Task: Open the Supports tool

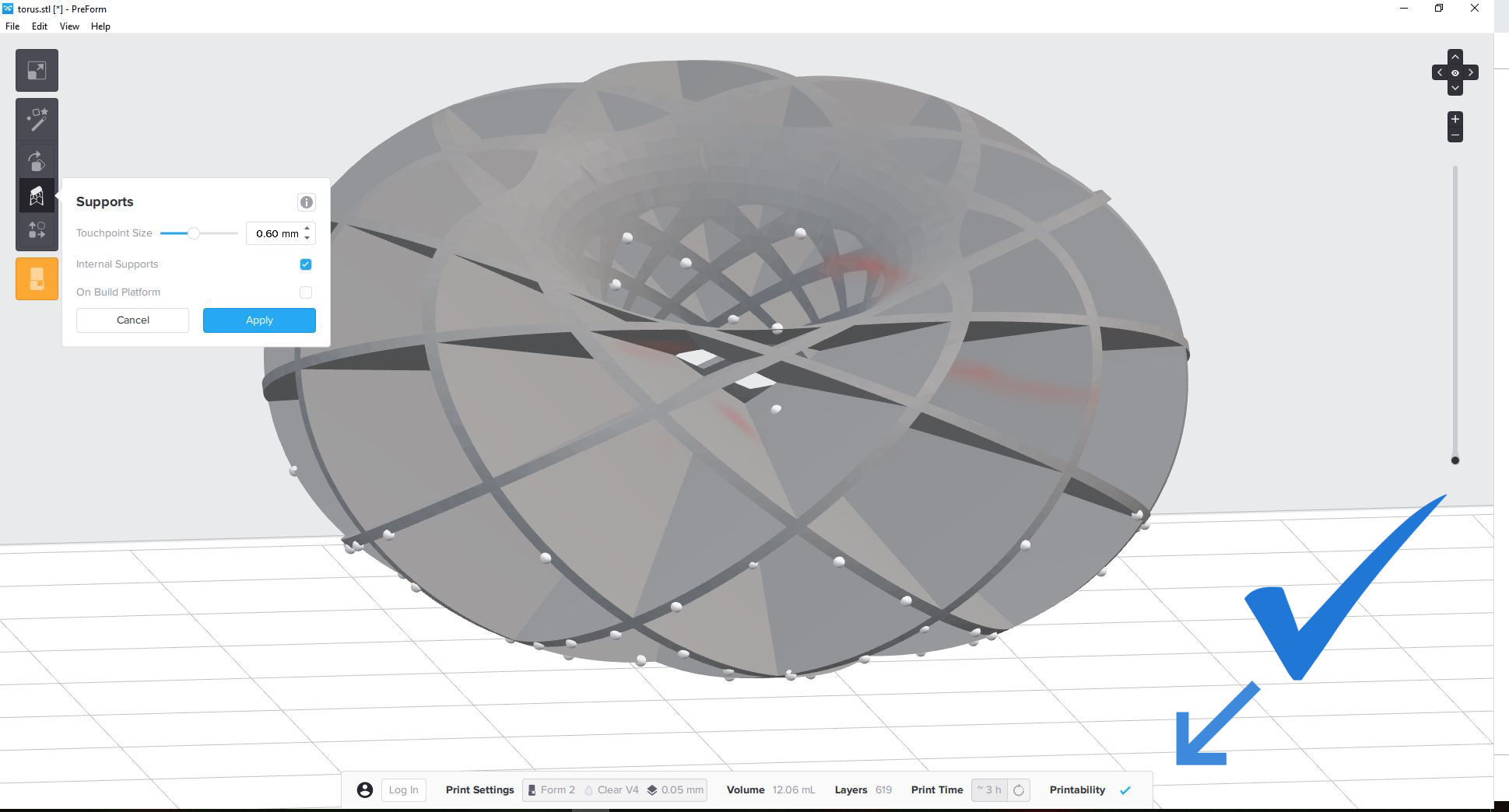Action: (37, 196)
